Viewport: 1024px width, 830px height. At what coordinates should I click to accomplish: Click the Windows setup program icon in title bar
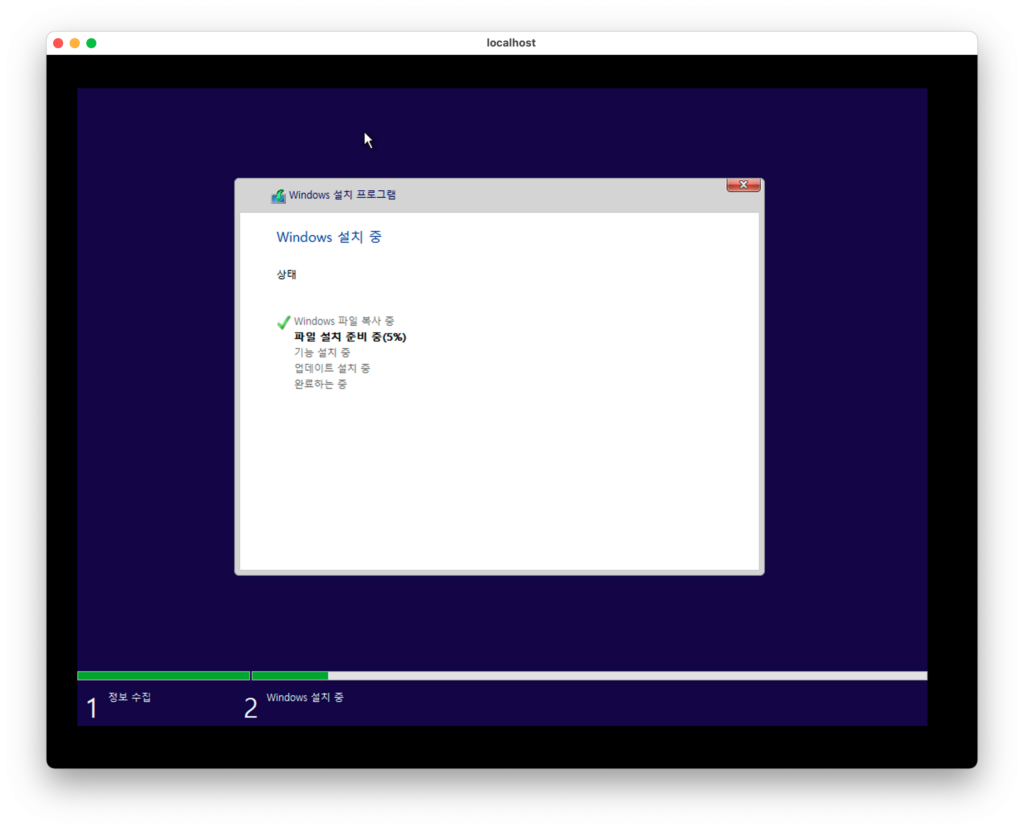[278, 196]
